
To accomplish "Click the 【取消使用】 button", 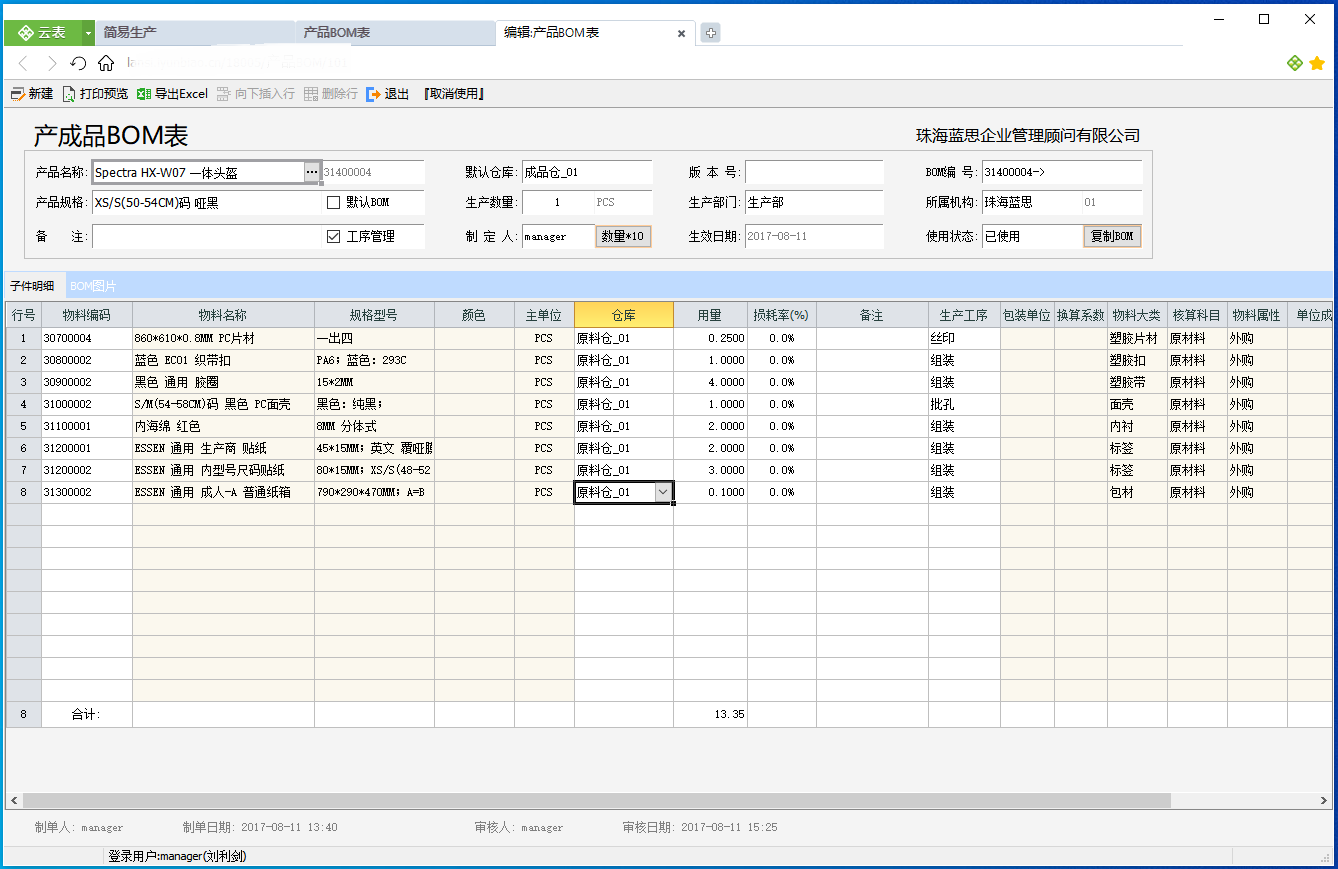I will click(454, 94).
